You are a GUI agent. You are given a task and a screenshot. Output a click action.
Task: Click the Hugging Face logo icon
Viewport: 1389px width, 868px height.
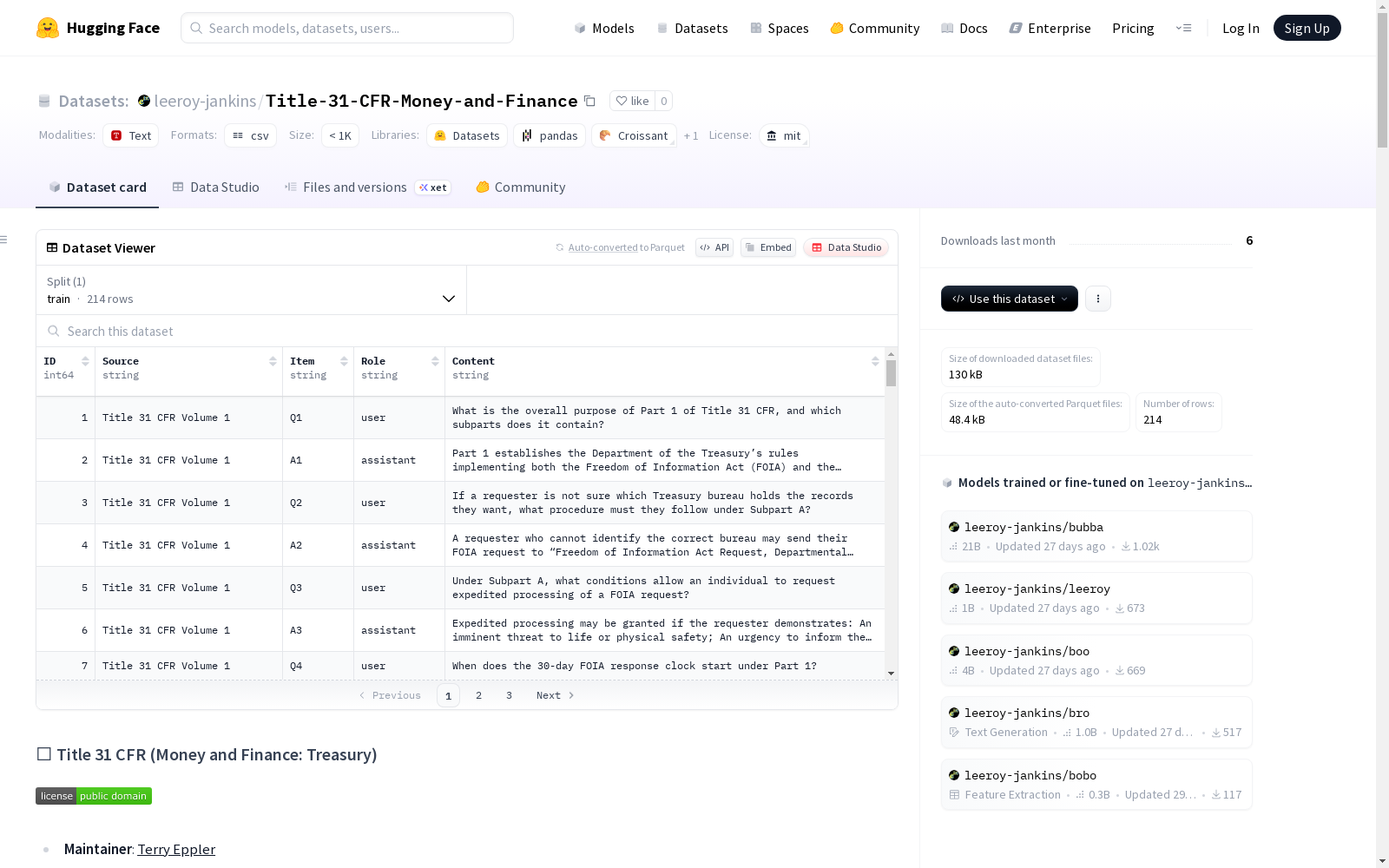tap(48, 28)
